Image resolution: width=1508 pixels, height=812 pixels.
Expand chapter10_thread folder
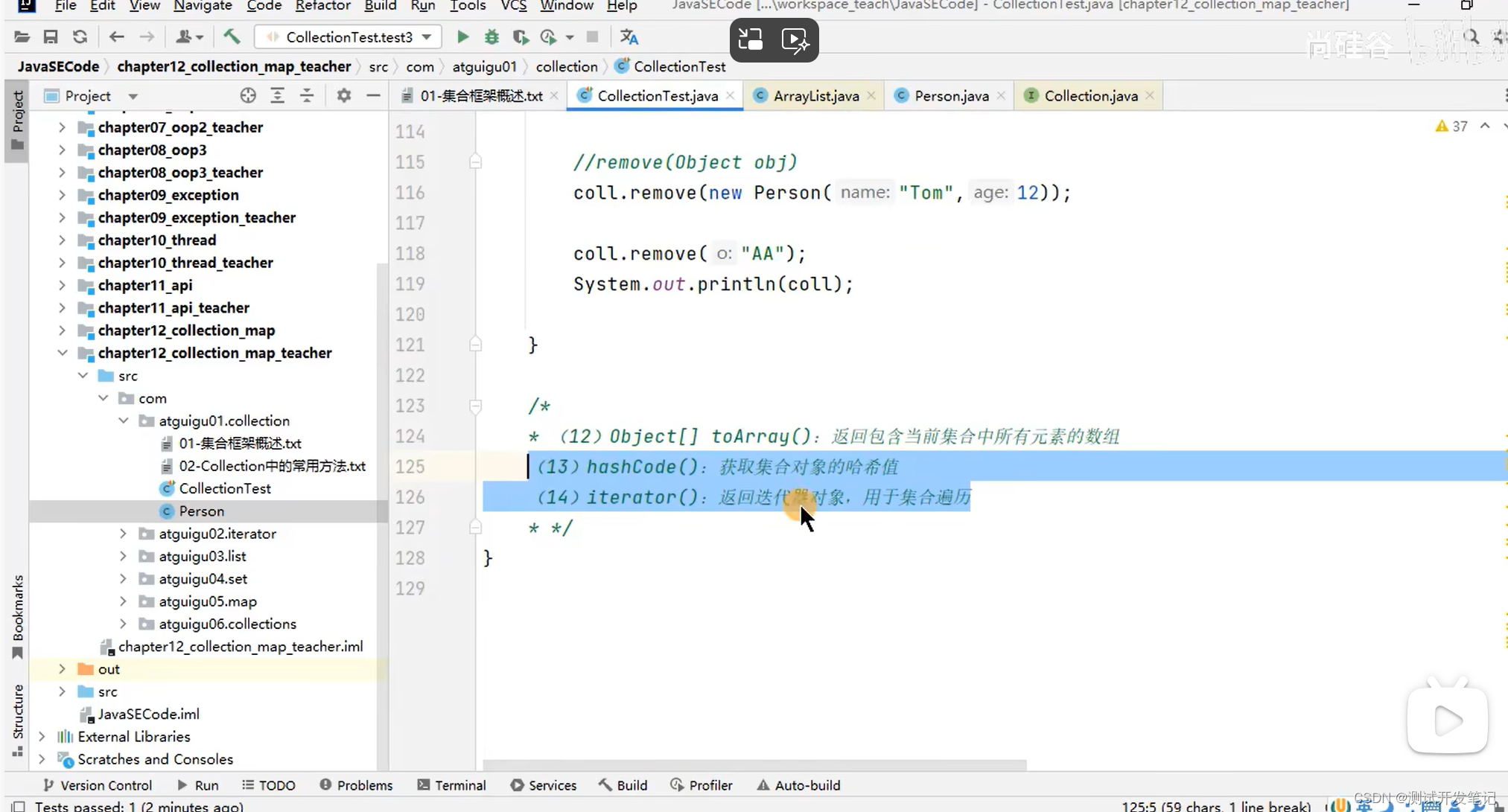[63, 240]
